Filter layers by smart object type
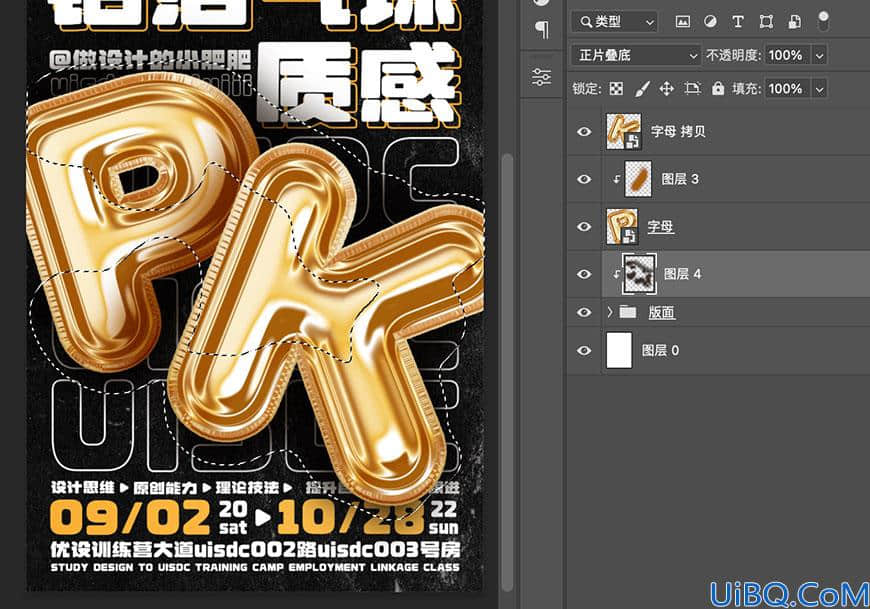The width and height of the screenshot is (870, 609). point(795,22)
